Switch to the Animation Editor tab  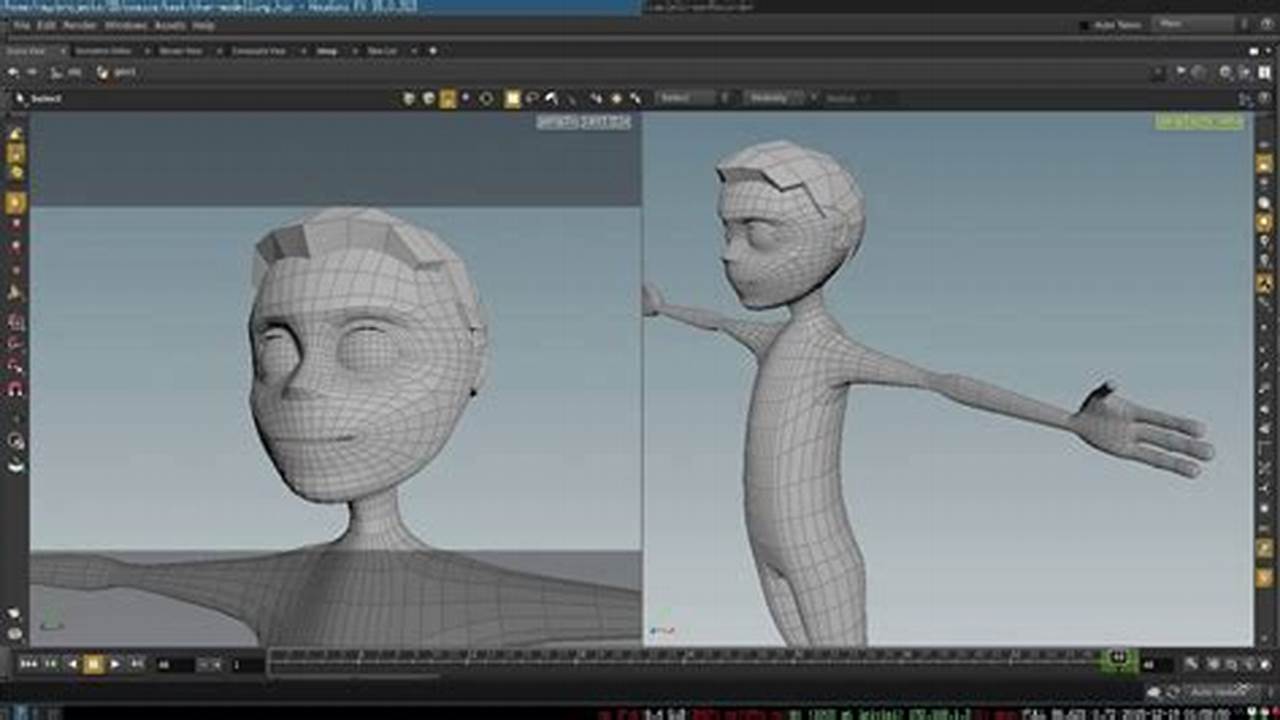[104, 50]
